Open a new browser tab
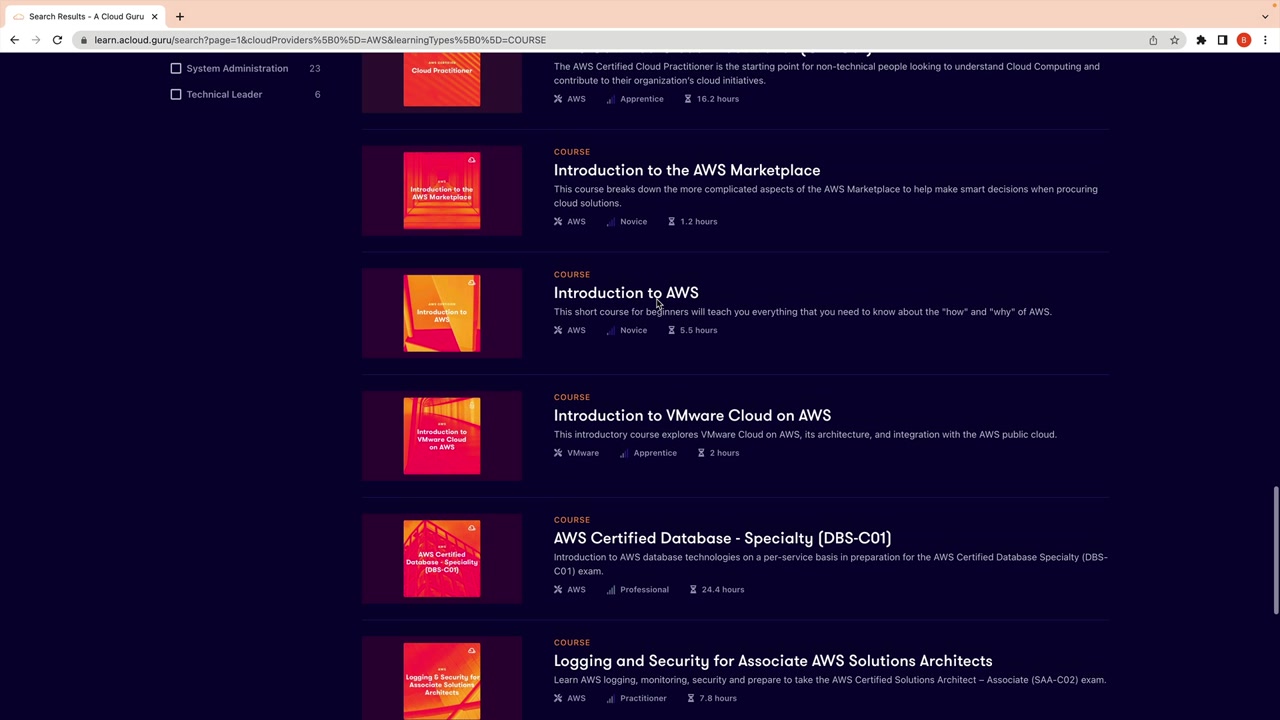Viewport: 1280px width, 720px height. coord(180,16)
